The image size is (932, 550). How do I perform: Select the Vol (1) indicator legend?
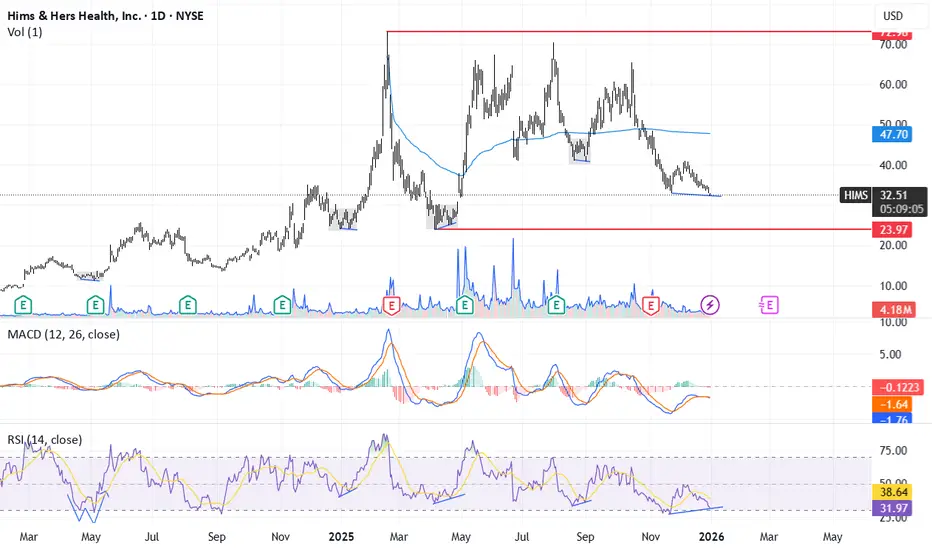[x=25, y=32]
